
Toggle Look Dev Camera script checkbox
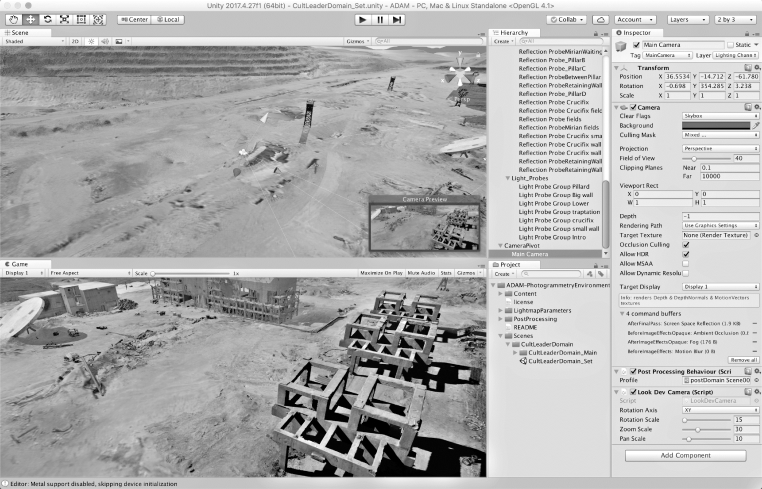(x=633, y=392)
